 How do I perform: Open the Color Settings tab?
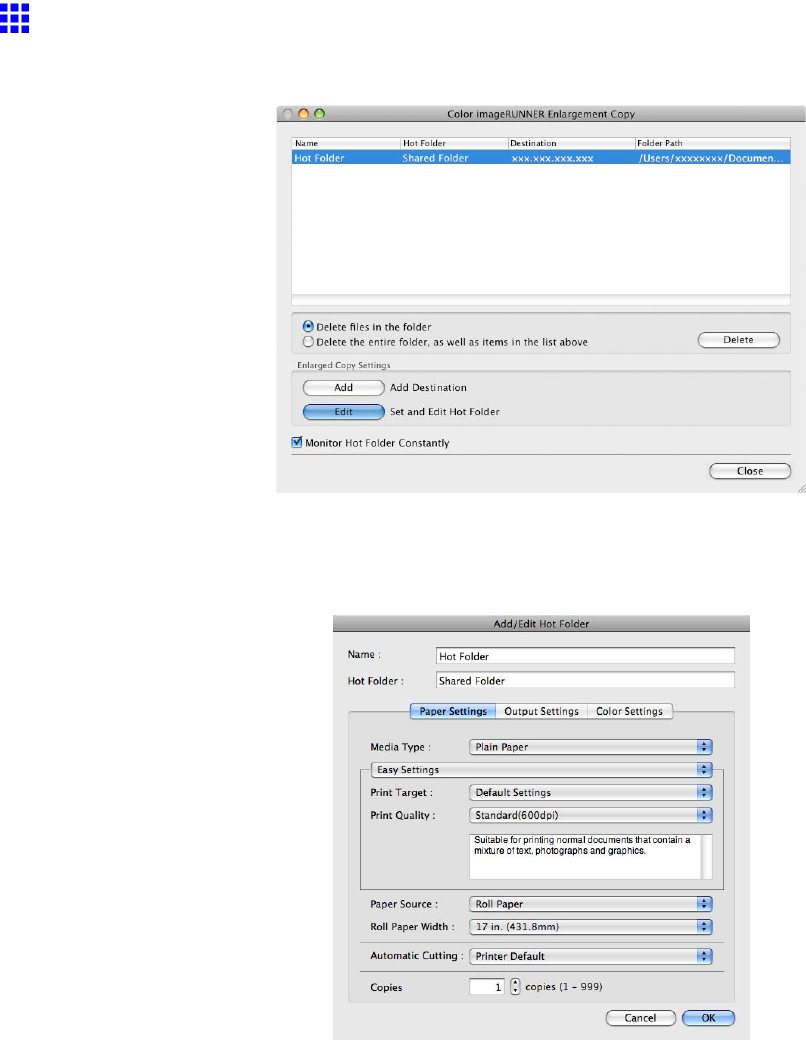[630, 711]
